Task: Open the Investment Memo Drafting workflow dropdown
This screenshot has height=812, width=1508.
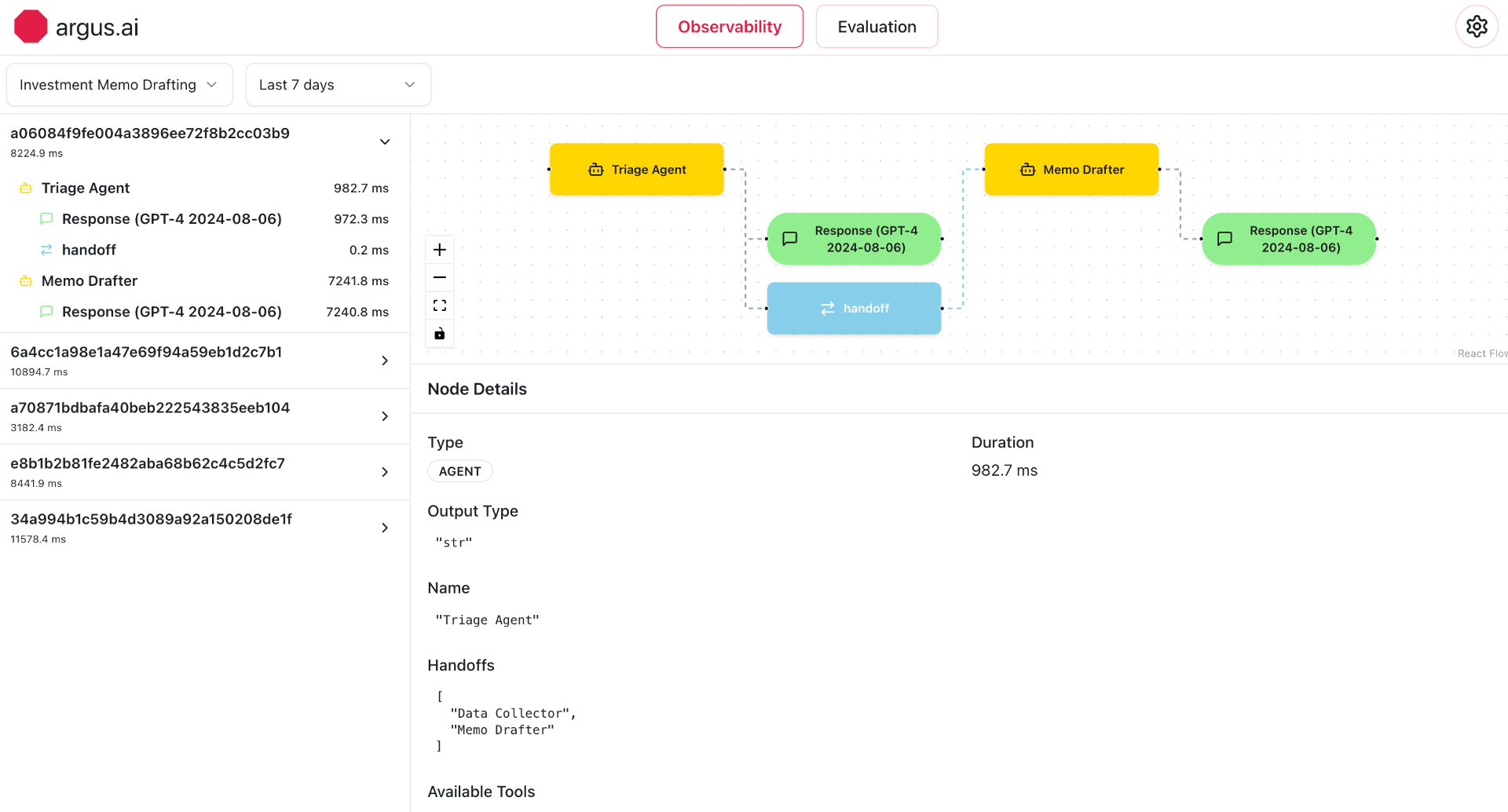Action: [x=119, y=84]
